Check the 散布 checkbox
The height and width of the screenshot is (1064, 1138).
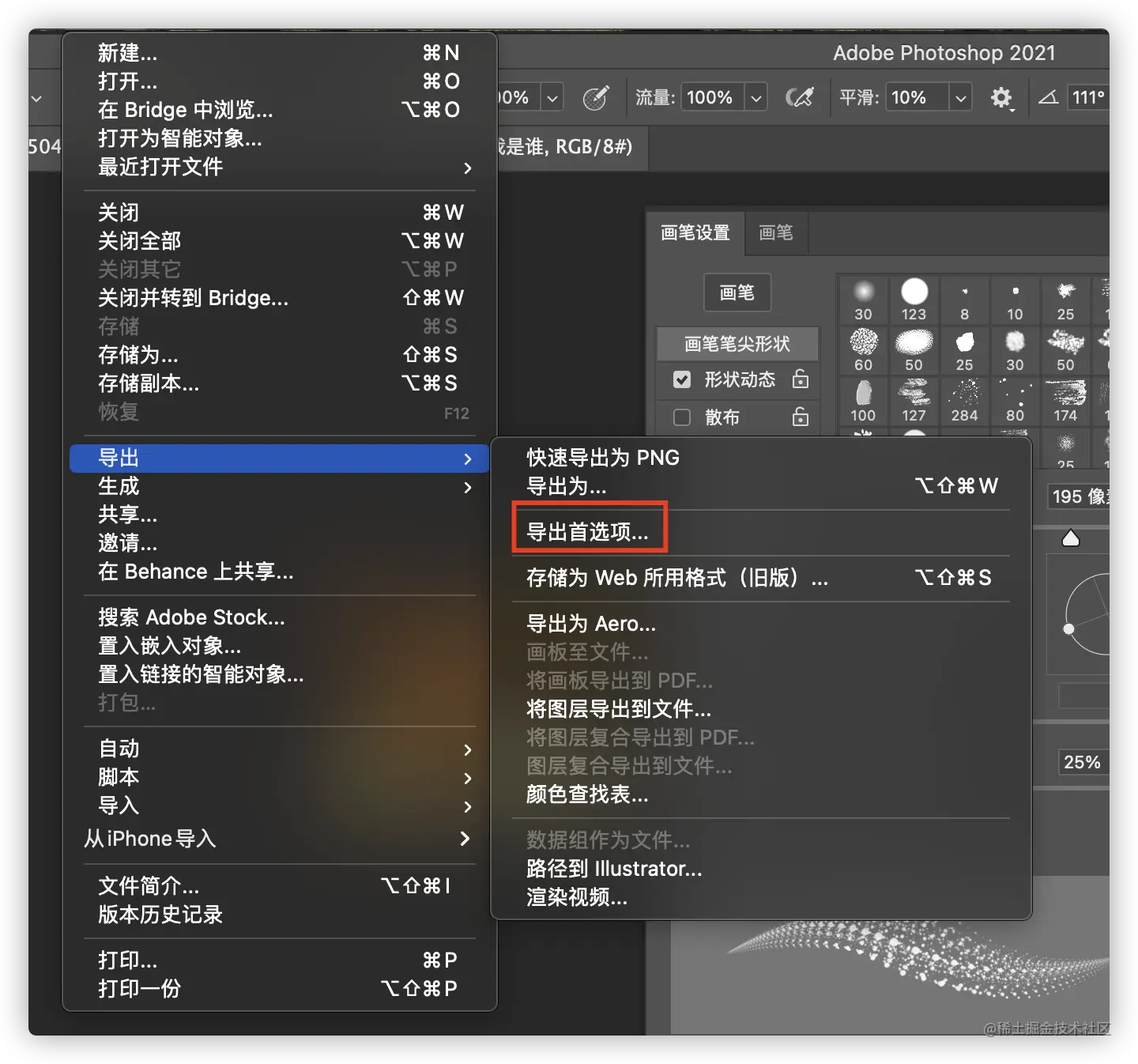coord(682,417)
